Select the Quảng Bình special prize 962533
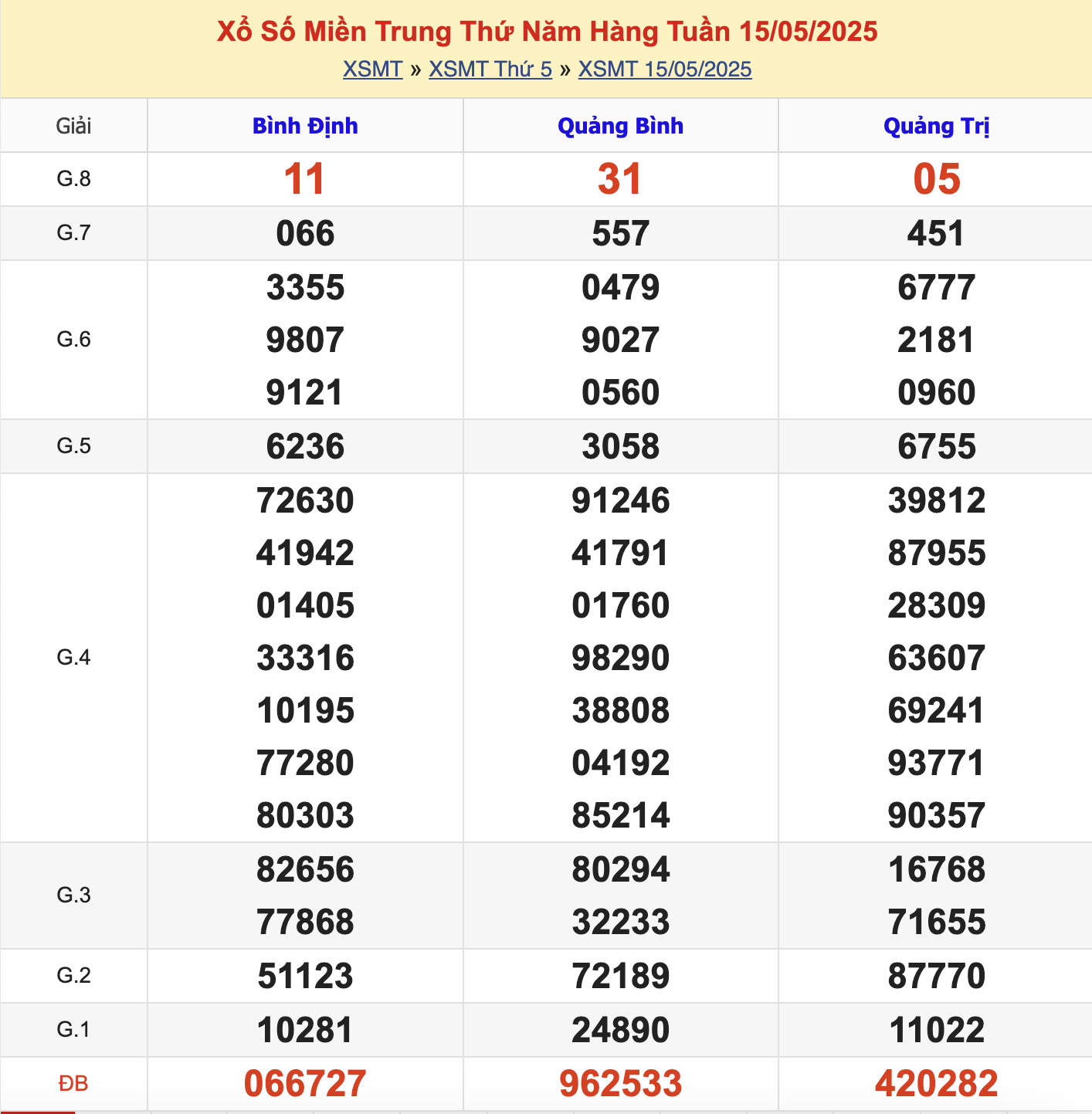The height and width of the screenshot is (1114, 1092). pyautogui.click(x=621, y=1084)
